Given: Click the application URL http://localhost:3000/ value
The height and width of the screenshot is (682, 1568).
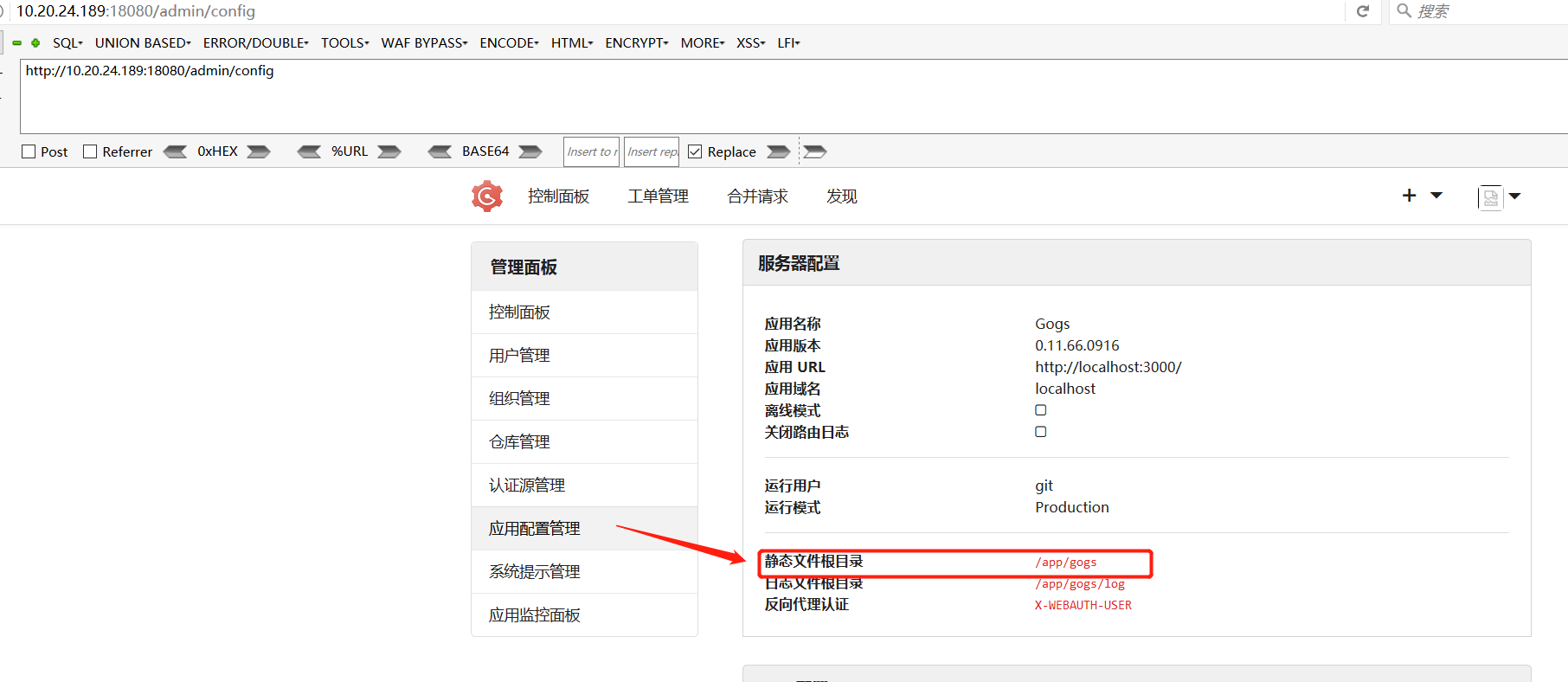Looking at the screenshot, I should (1109, 367).
